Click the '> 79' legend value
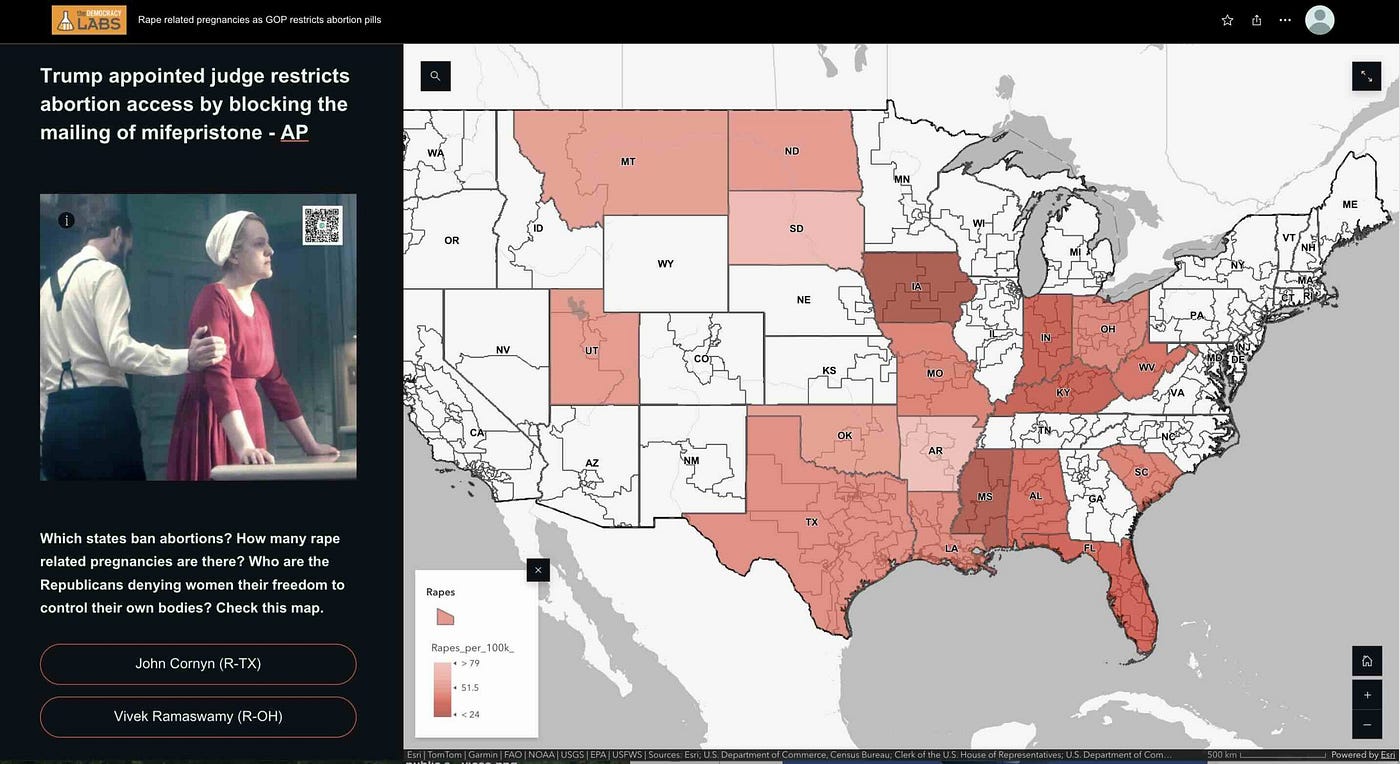 click(x=469, y=662)
